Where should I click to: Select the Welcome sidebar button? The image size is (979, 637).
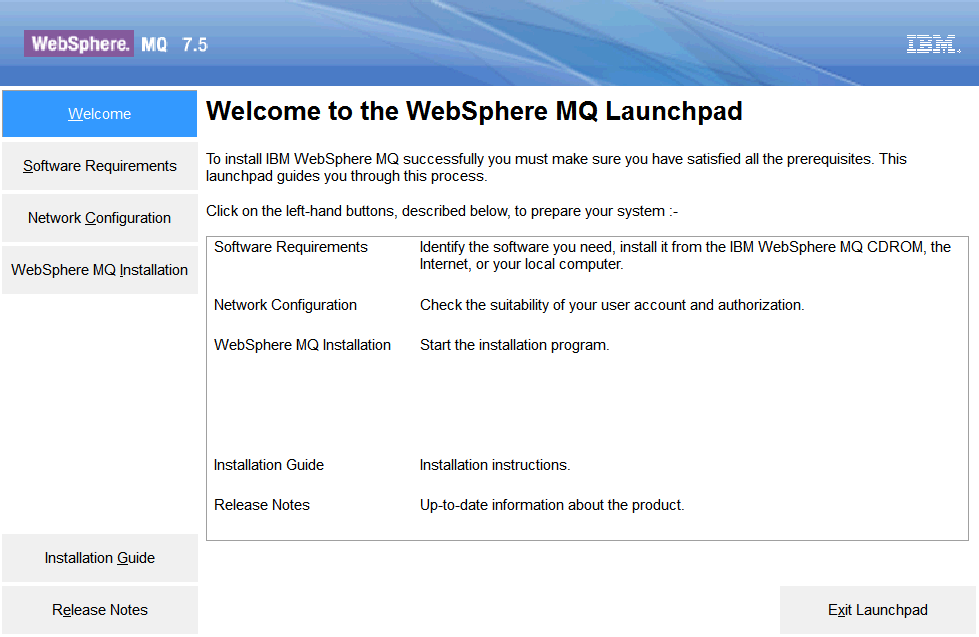(x=99, y=114)
